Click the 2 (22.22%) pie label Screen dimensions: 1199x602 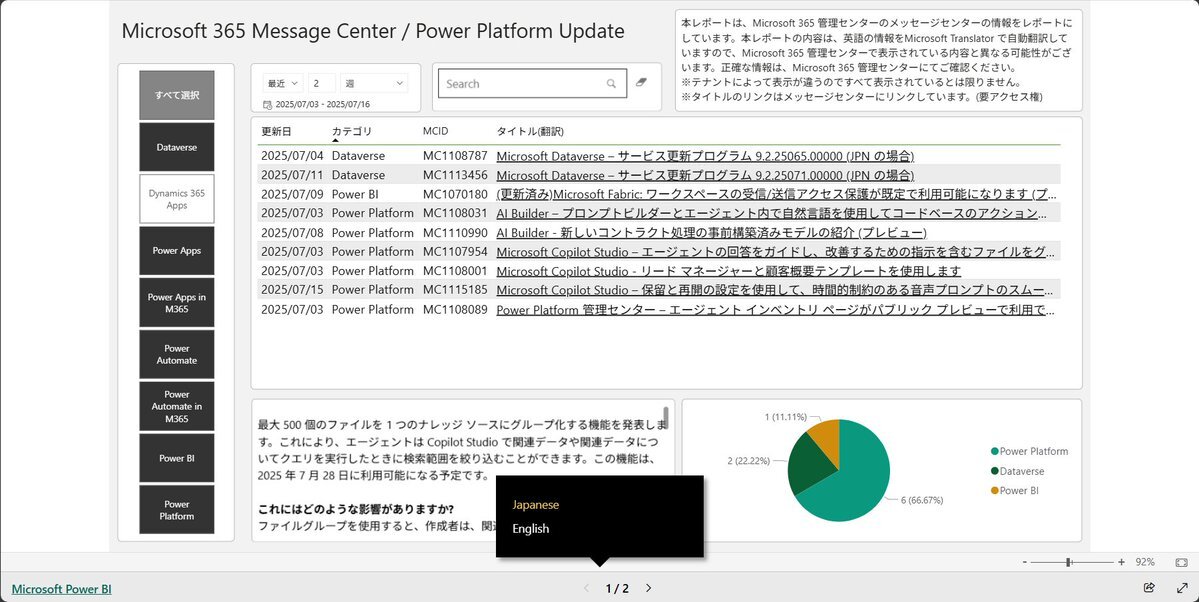point(749,461)
